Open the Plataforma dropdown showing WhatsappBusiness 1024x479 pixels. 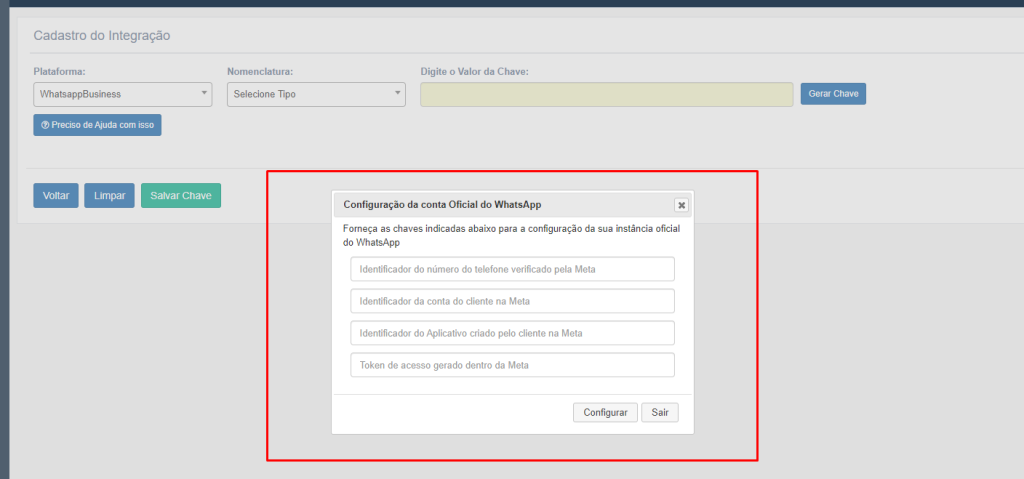pyautogui.click(x=123, y=94)
